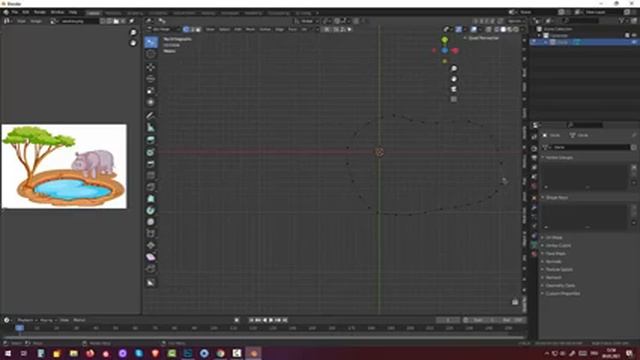This screenshot has width=640, height=360.
Task: Switch to the Modeling workspace tab
Action: click(113, 13)
